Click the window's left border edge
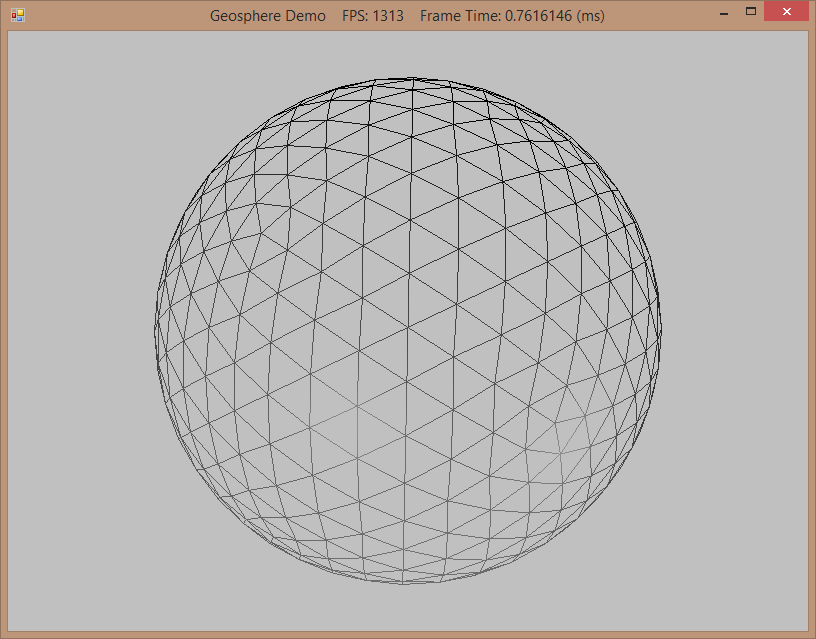The width and height of the screenshot is (816, 639). [x=3, y=330]
